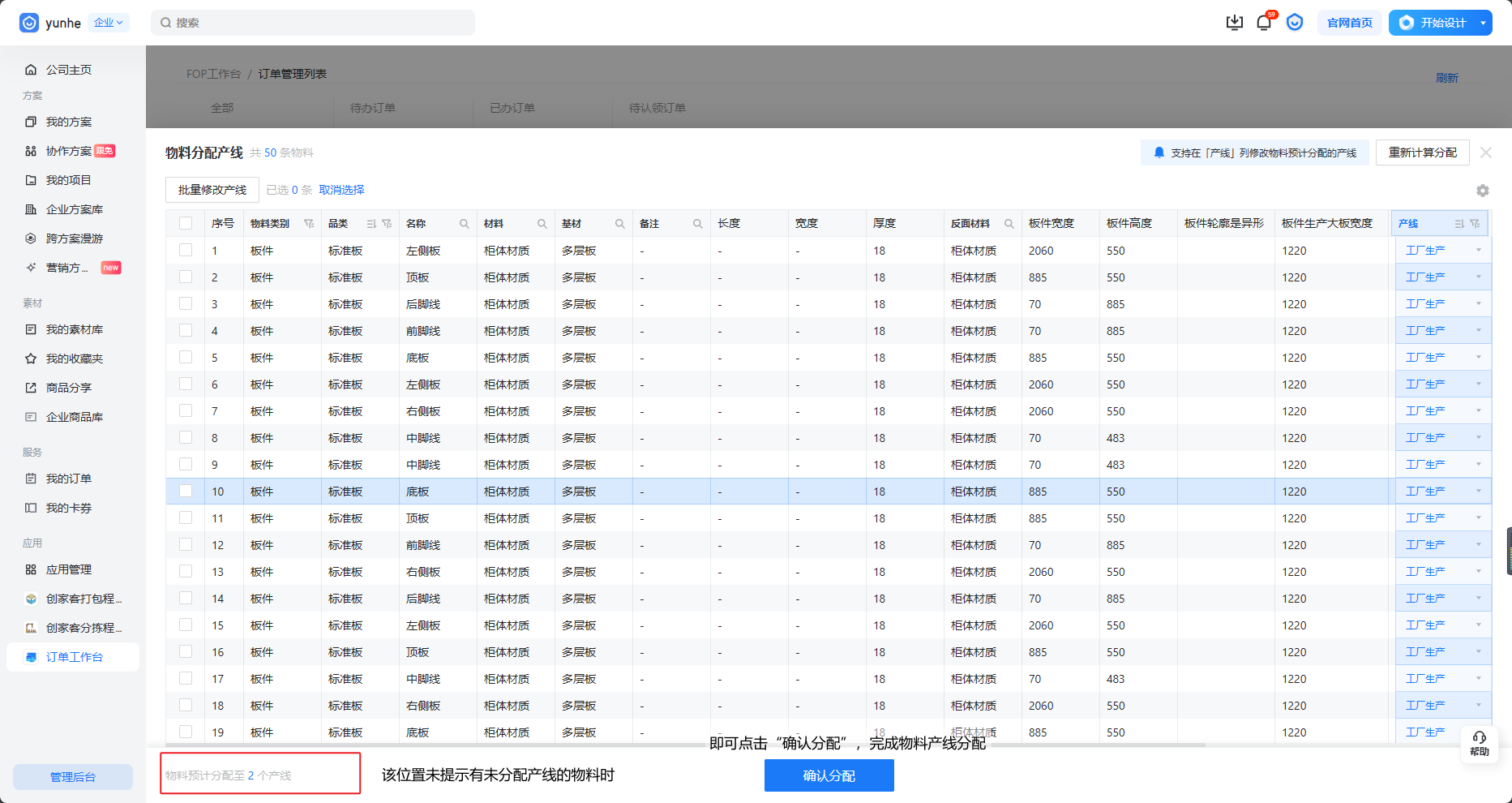Click the download icon in top bar
The width and height of the screenshot is (1512, 803).
click(1234, 23)
